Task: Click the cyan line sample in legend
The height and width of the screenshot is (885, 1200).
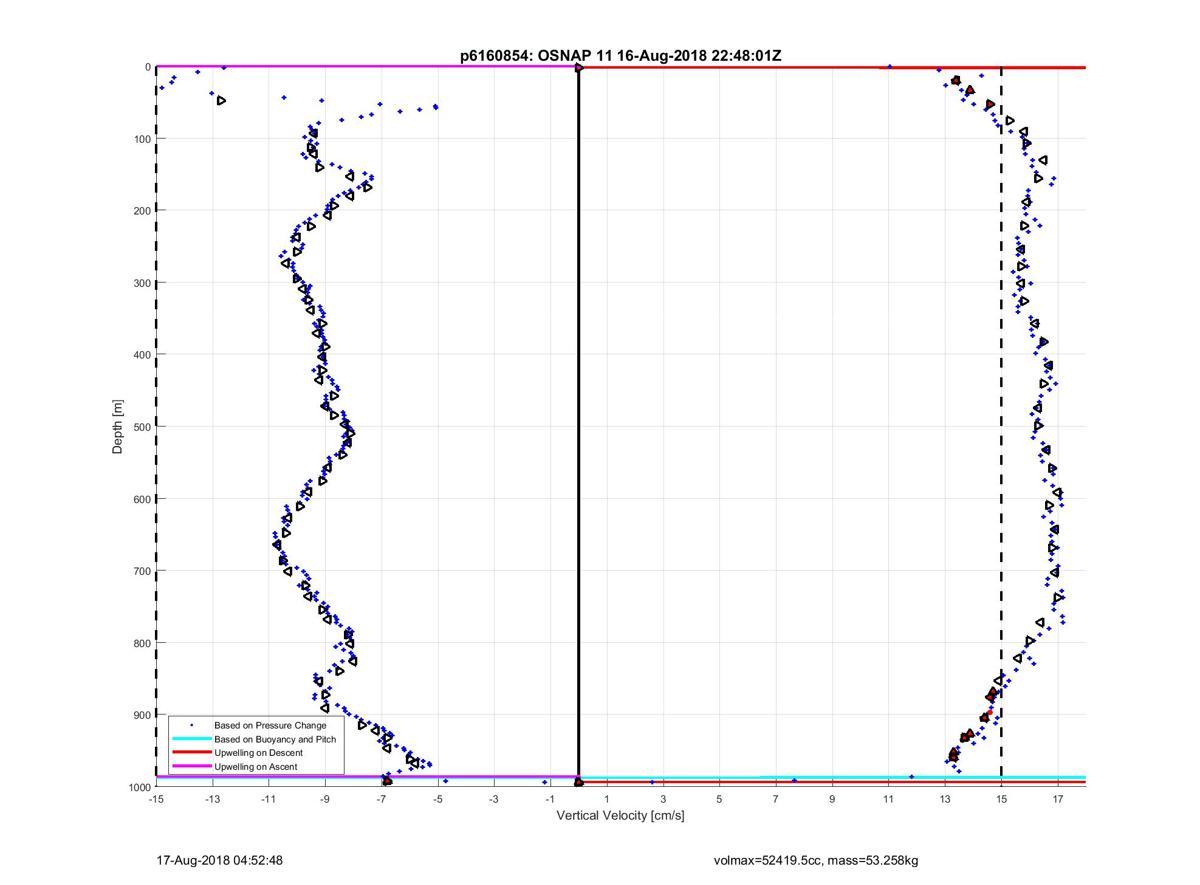Action: point(191,739)
